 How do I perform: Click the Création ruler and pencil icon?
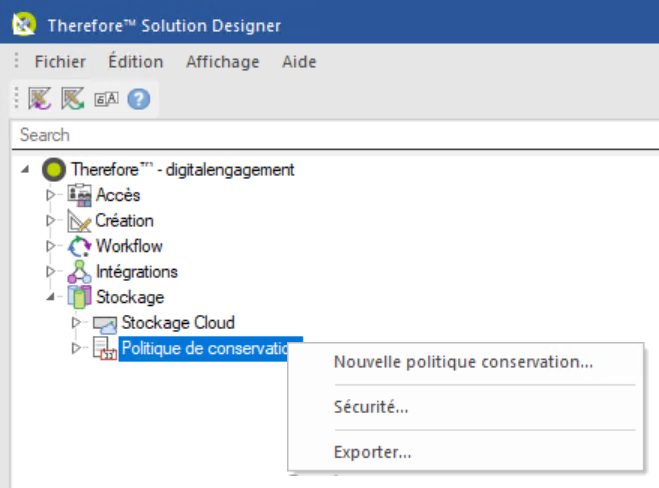pos(79,221)
